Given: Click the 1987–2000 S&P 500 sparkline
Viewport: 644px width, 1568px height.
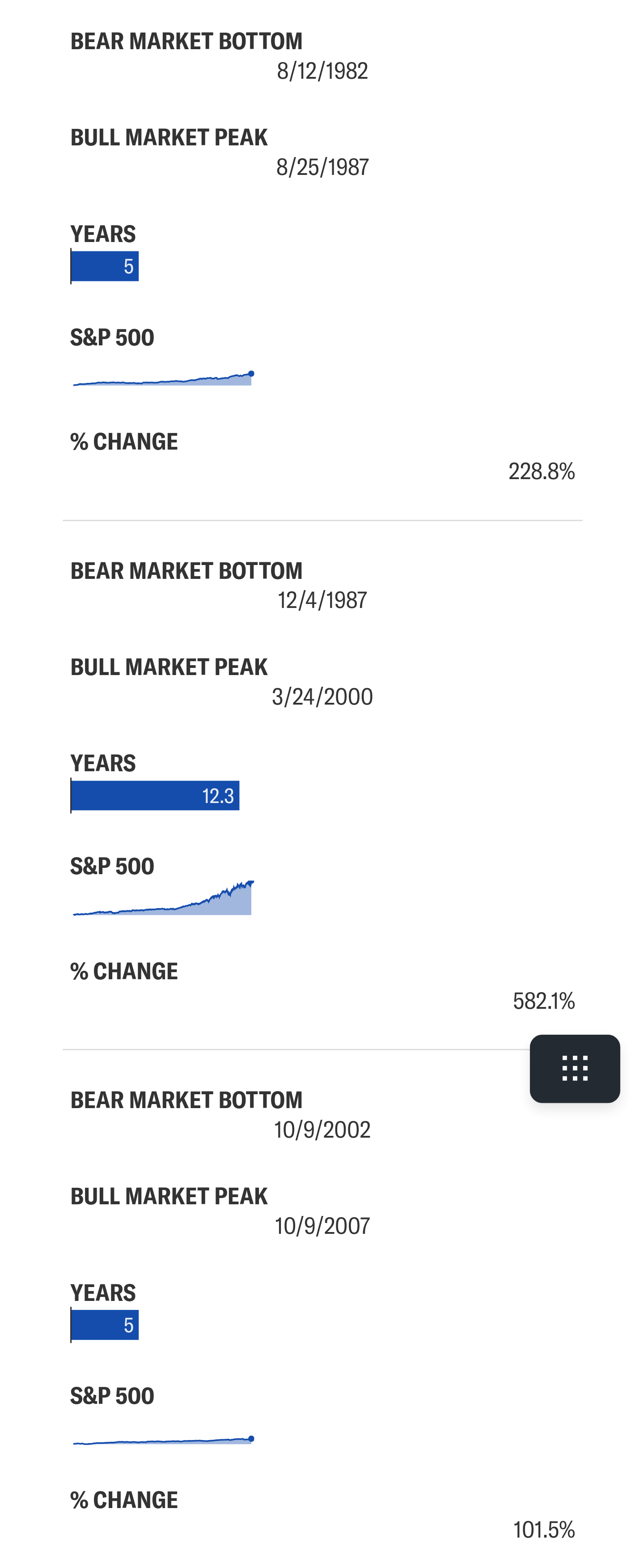Looking at the screenshot, I should click(x=162, y=897).
